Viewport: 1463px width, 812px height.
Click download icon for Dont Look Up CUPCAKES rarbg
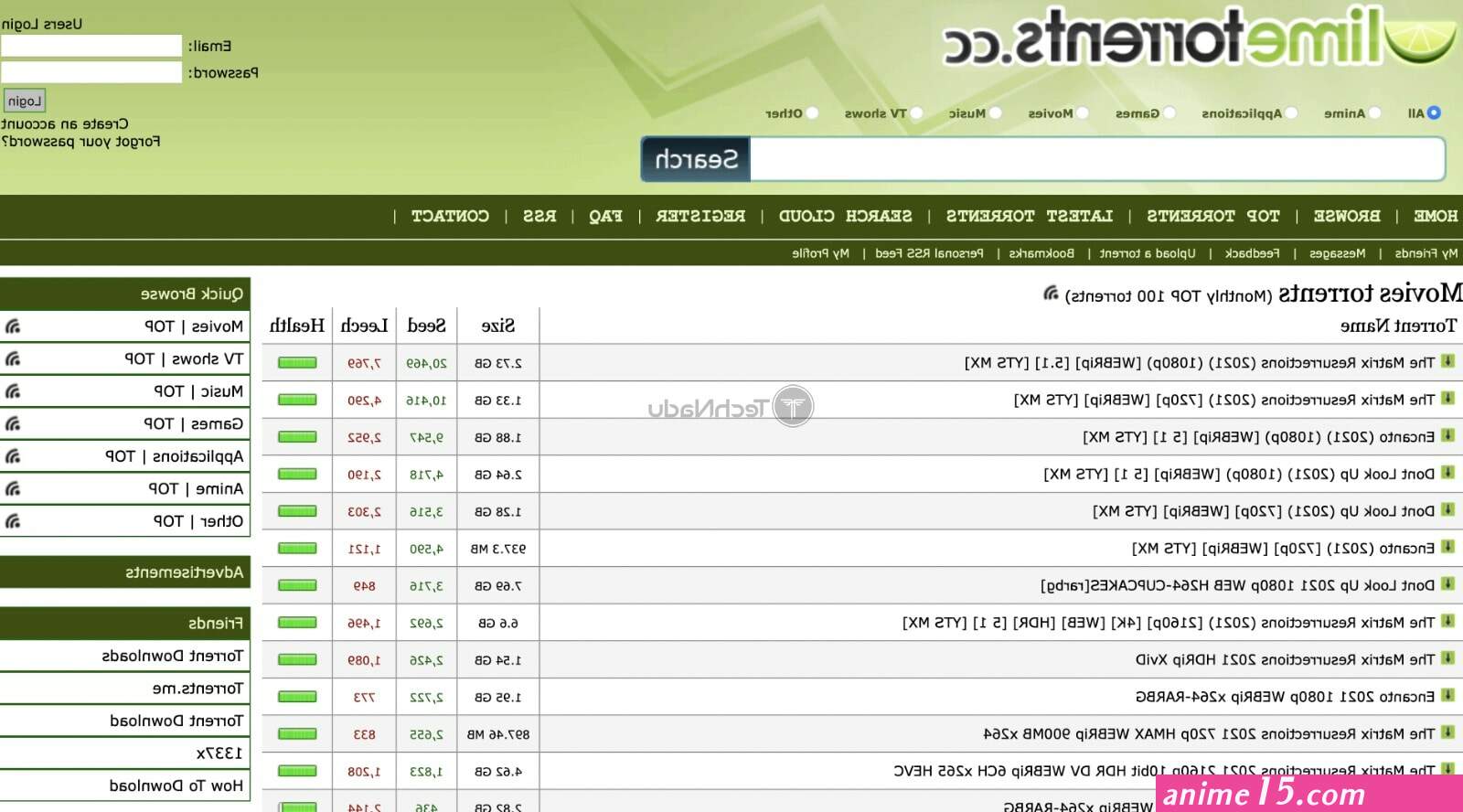tap(1448, 584)
